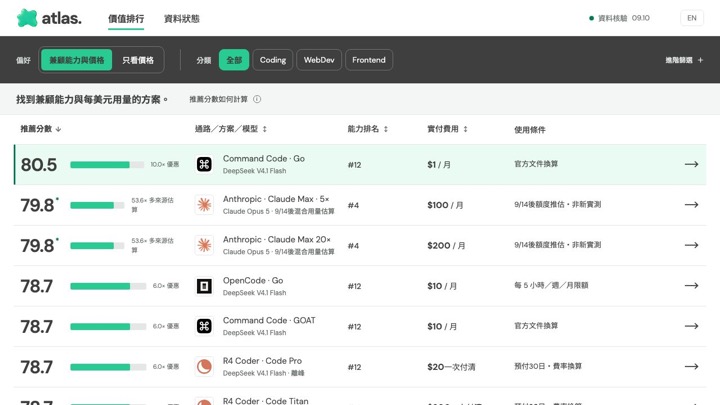Click the 預付30日・費率換算 condition text
Image resolution: width=720 pixels, height=405 pixels.
click(x=548, y=366)
